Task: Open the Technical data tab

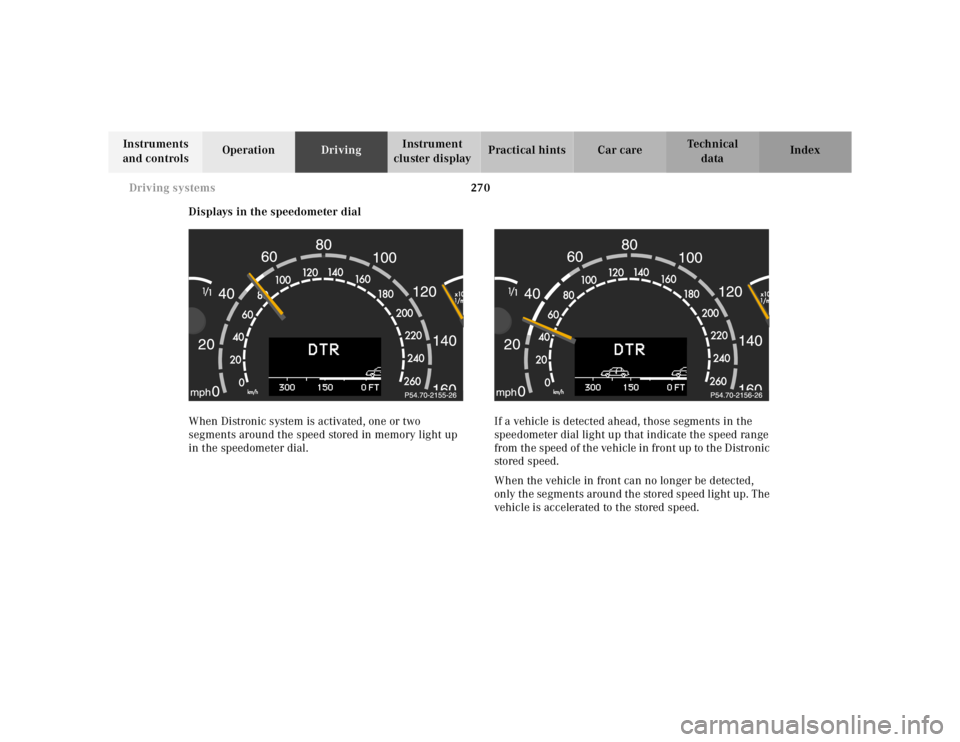Action: (x=713, y=151)
